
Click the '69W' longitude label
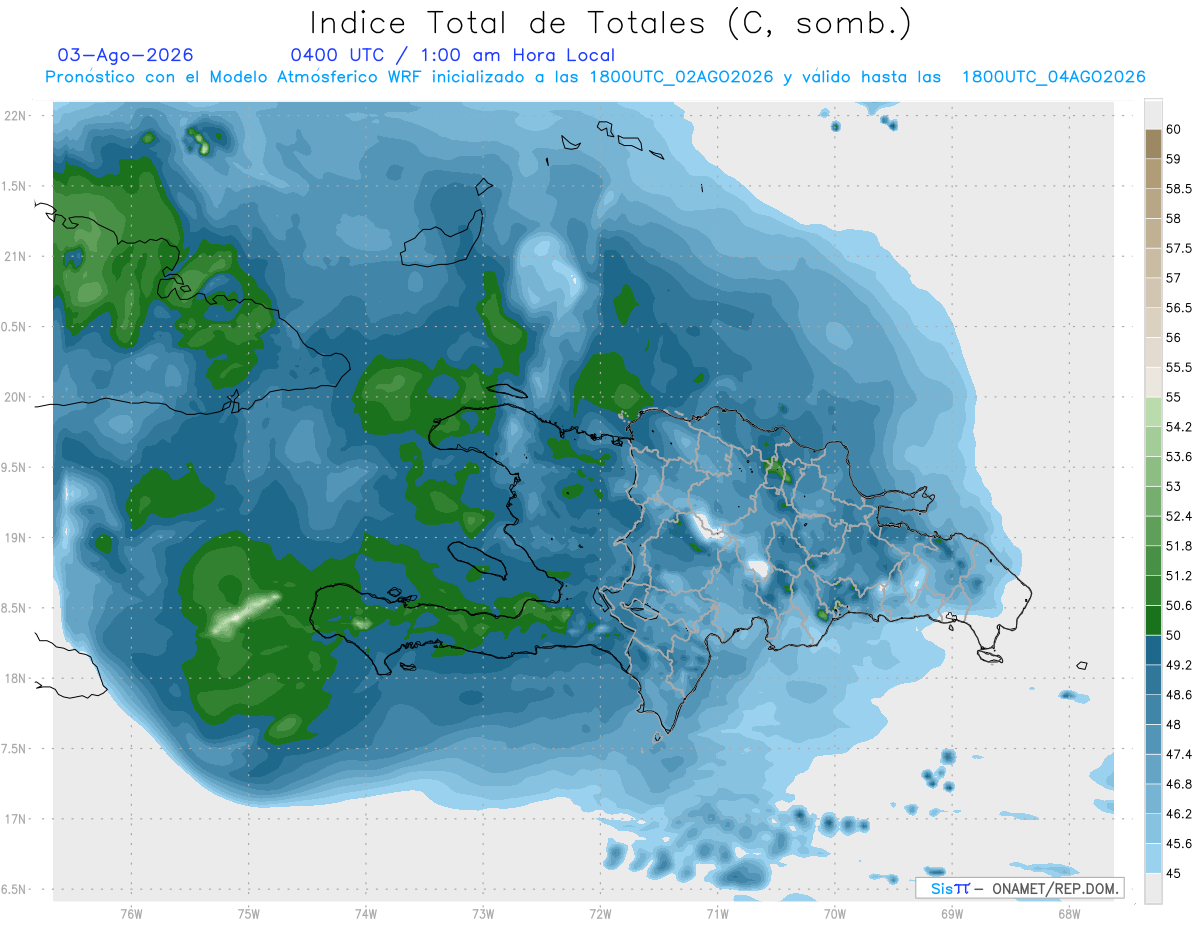pos(952,914)
